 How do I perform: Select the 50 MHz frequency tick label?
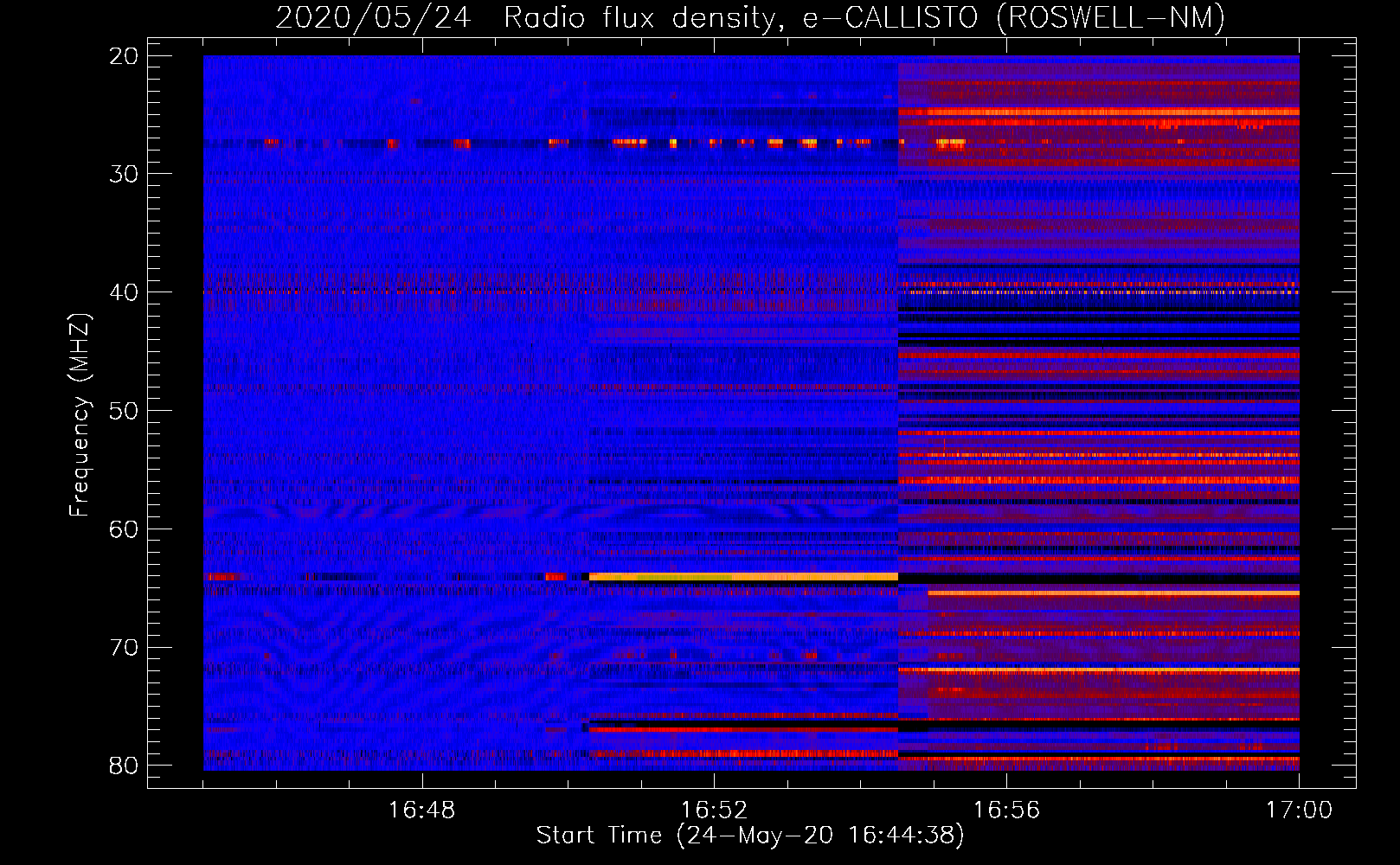(x=125, y=411)
